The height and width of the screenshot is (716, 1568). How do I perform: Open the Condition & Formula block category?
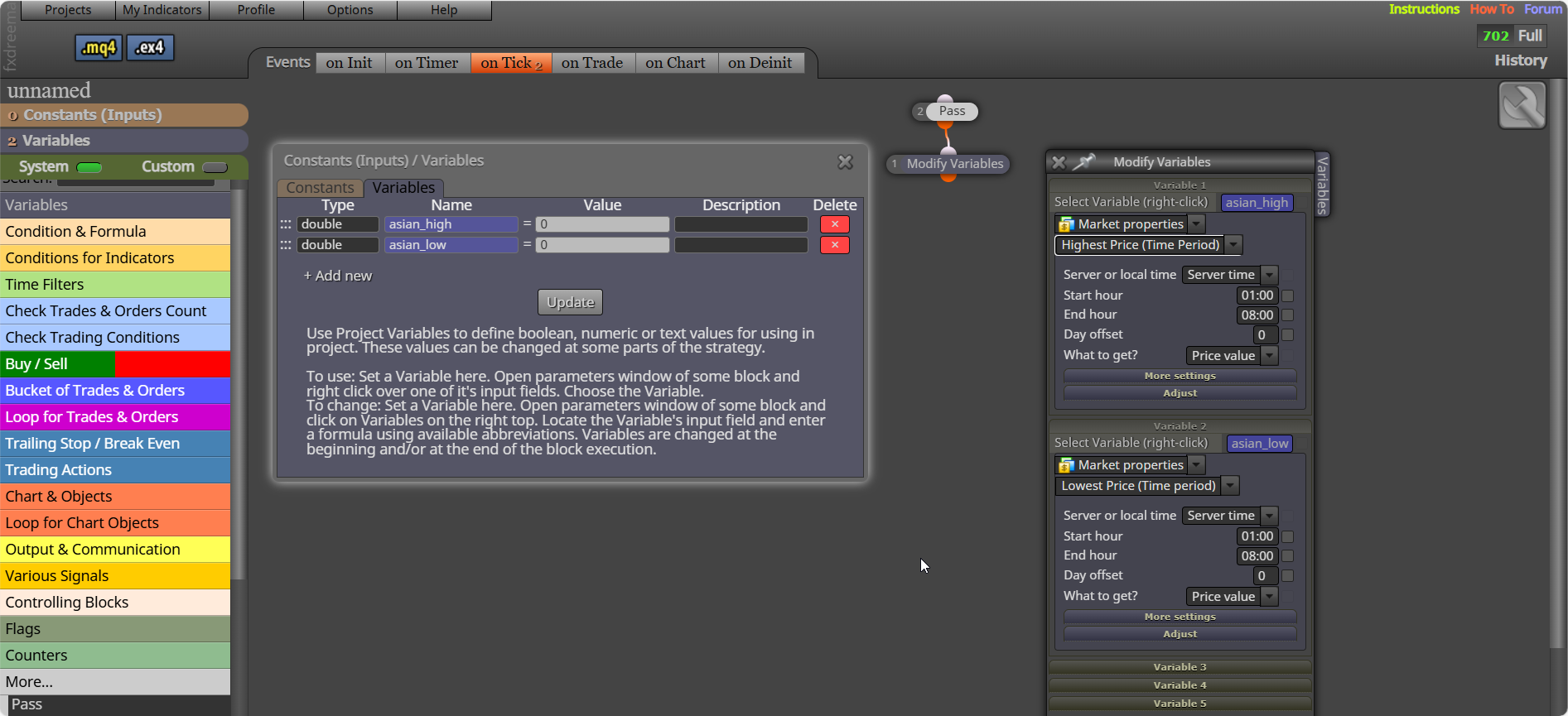click(115, 232)
